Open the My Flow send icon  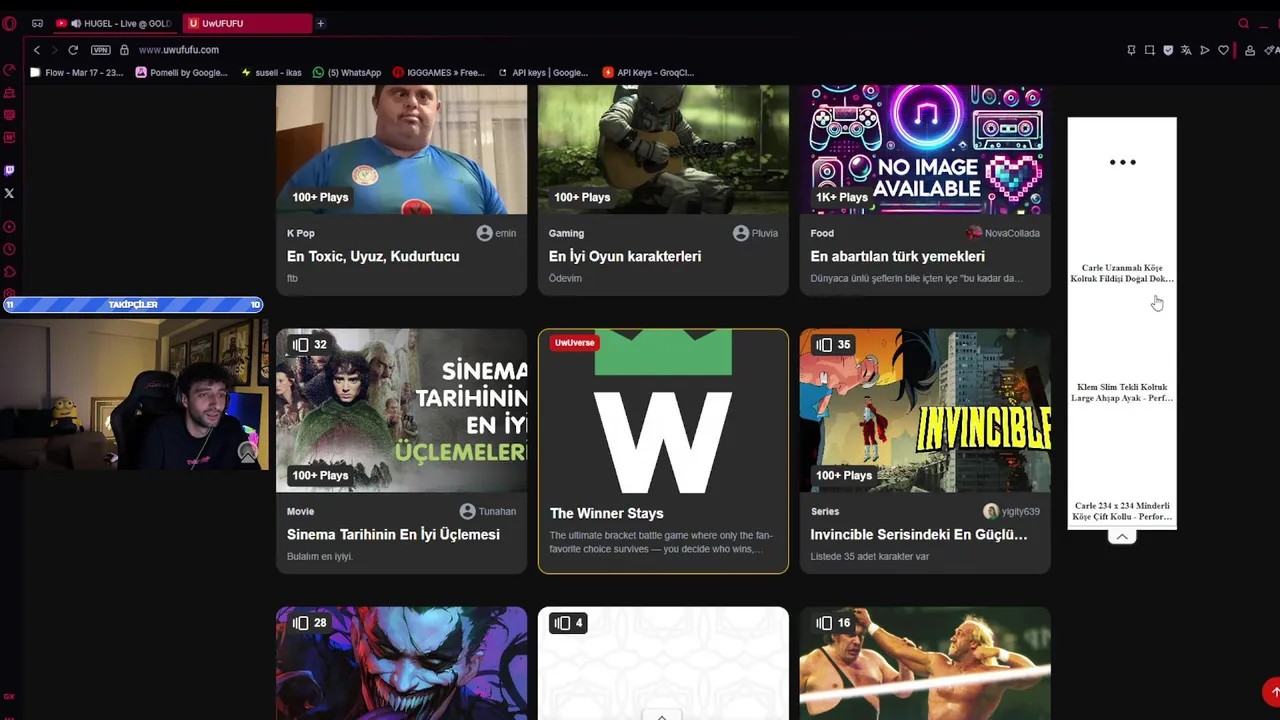[1205, 50]
